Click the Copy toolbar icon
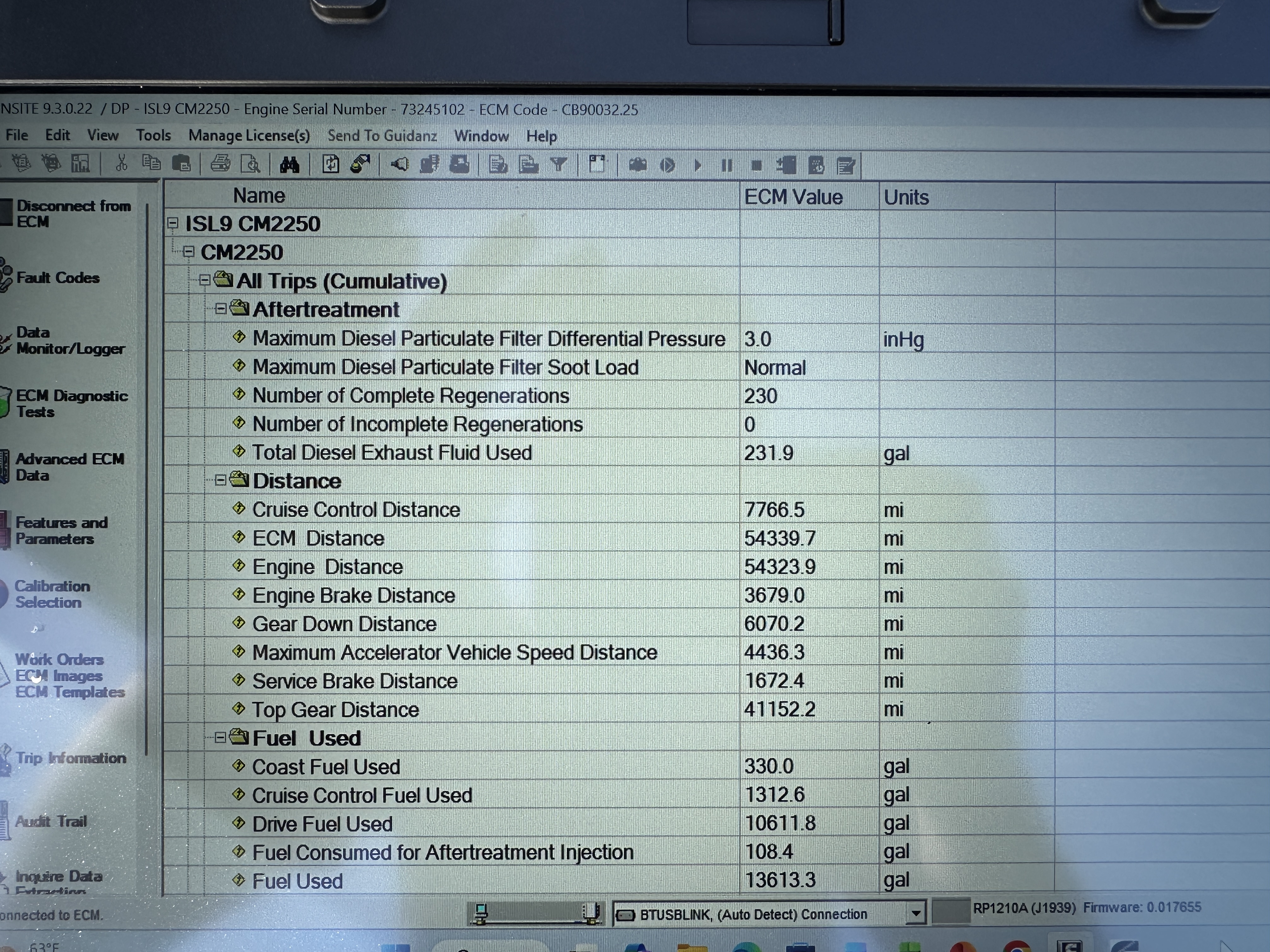 point(151,163)
